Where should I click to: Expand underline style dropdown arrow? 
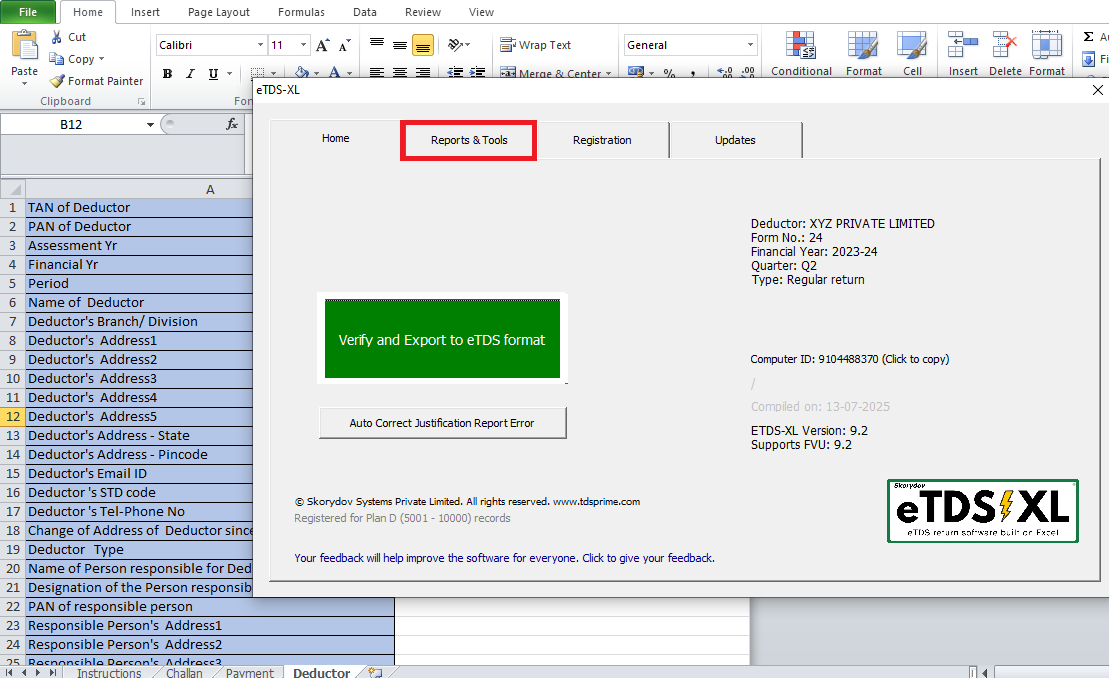pyautogui.click(x=229, y=74)
